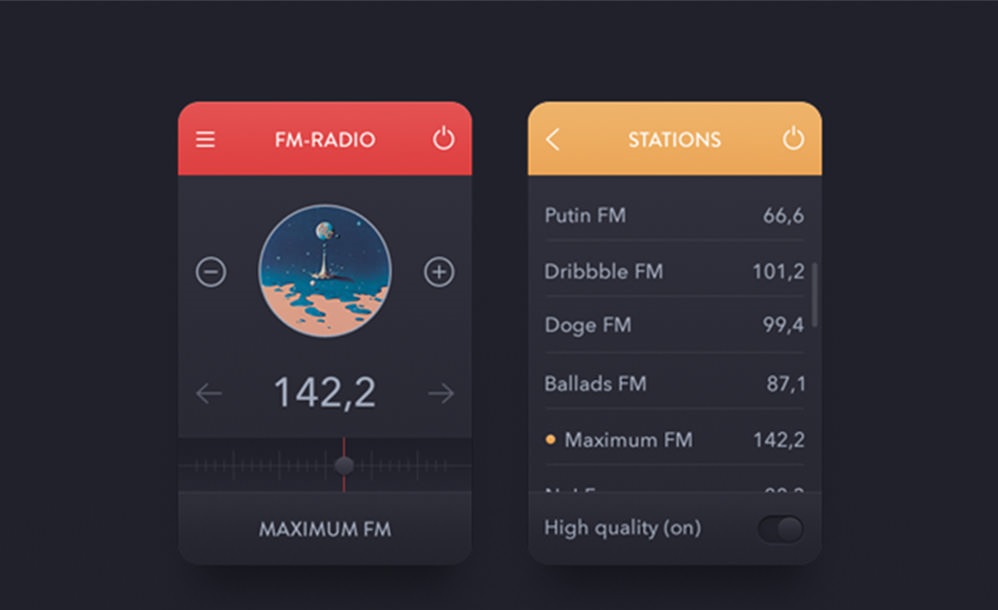The width and height of the screenshot is (998, 610).
Task: Click the MAXIMUM FM station name bar
Action: pyautogui.click(x=325, y=529)
